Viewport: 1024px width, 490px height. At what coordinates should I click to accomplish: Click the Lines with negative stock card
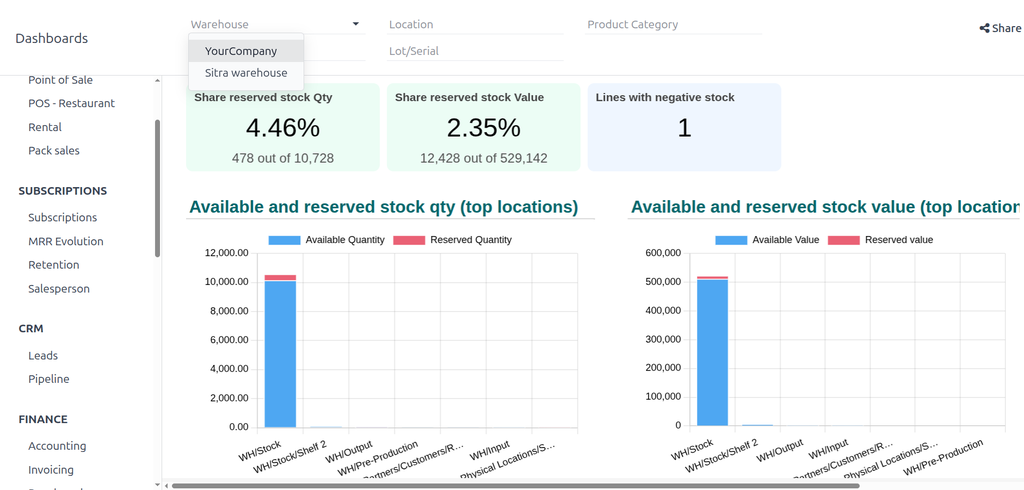coord(684,127)
